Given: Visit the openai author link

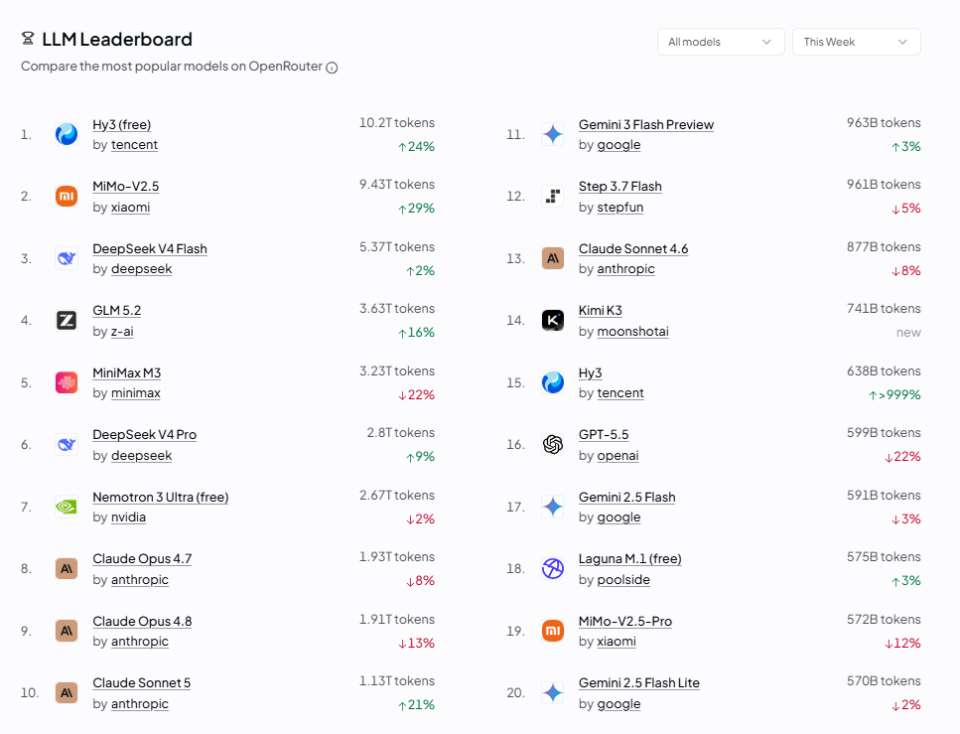Looking at the screenshot, I should 618,455.
